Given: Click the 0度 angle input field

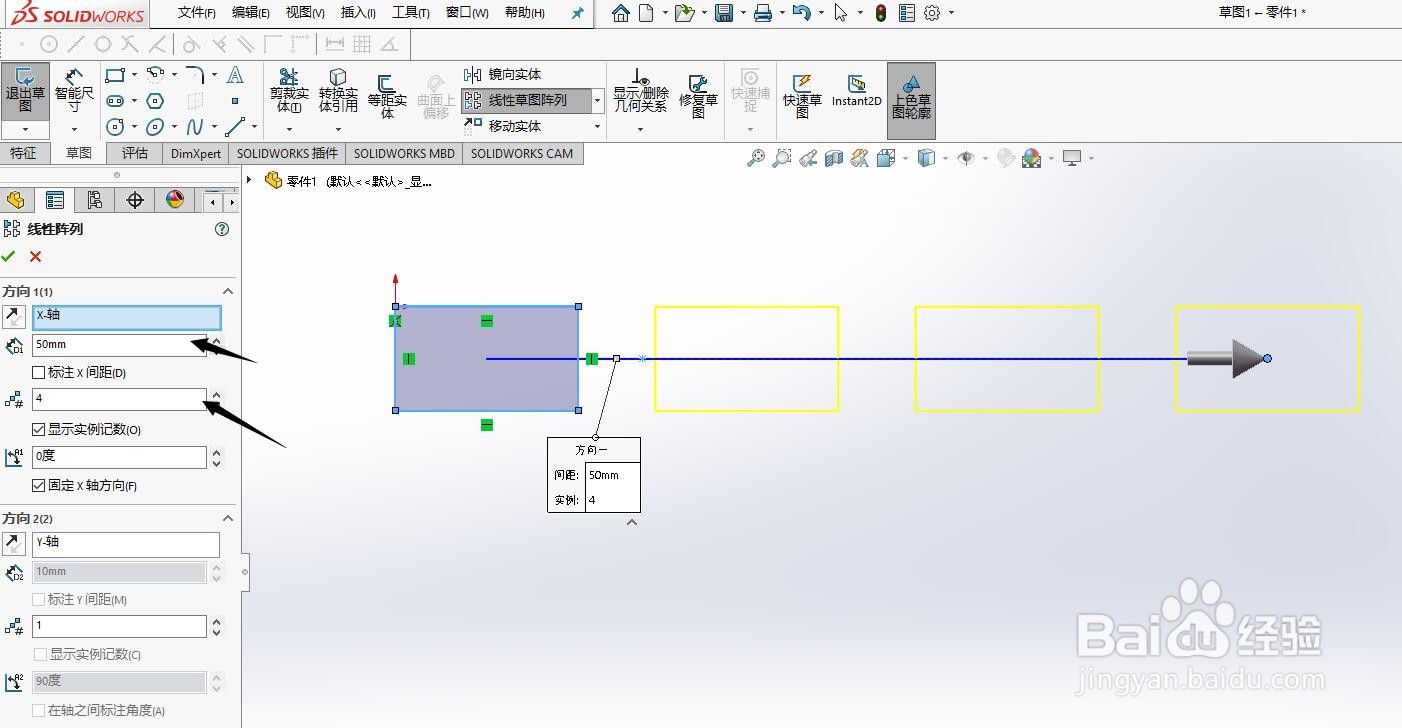Looking at the screenshot, I should click(x=119, y=457).
